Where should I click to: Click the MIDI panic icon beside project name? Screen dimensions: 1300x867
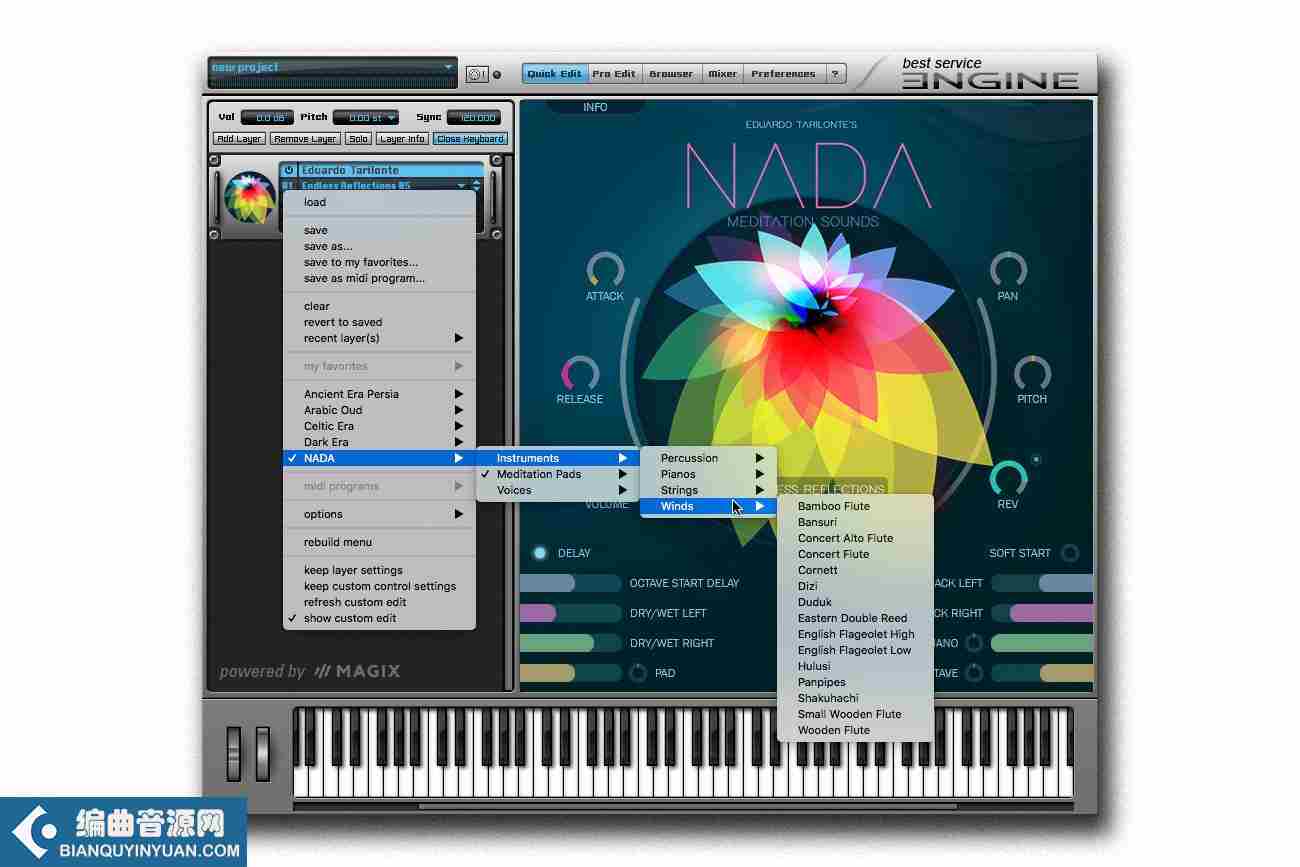point(477,74)
